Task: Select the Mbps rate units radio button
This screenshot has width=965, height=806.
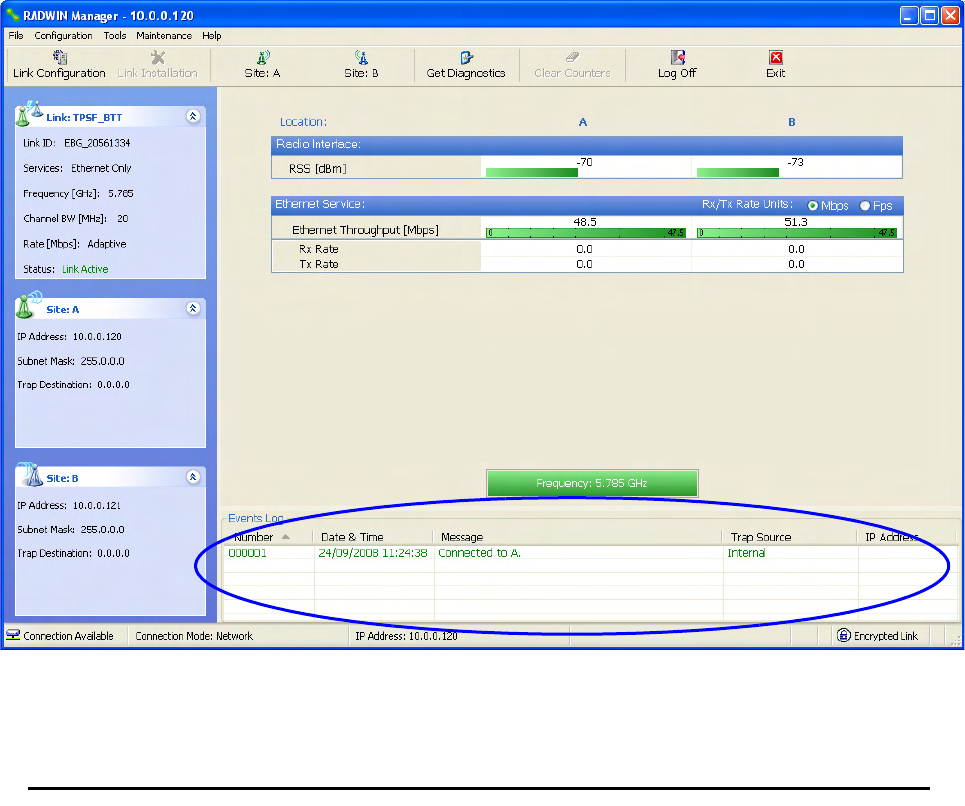Action: (812, 205)
